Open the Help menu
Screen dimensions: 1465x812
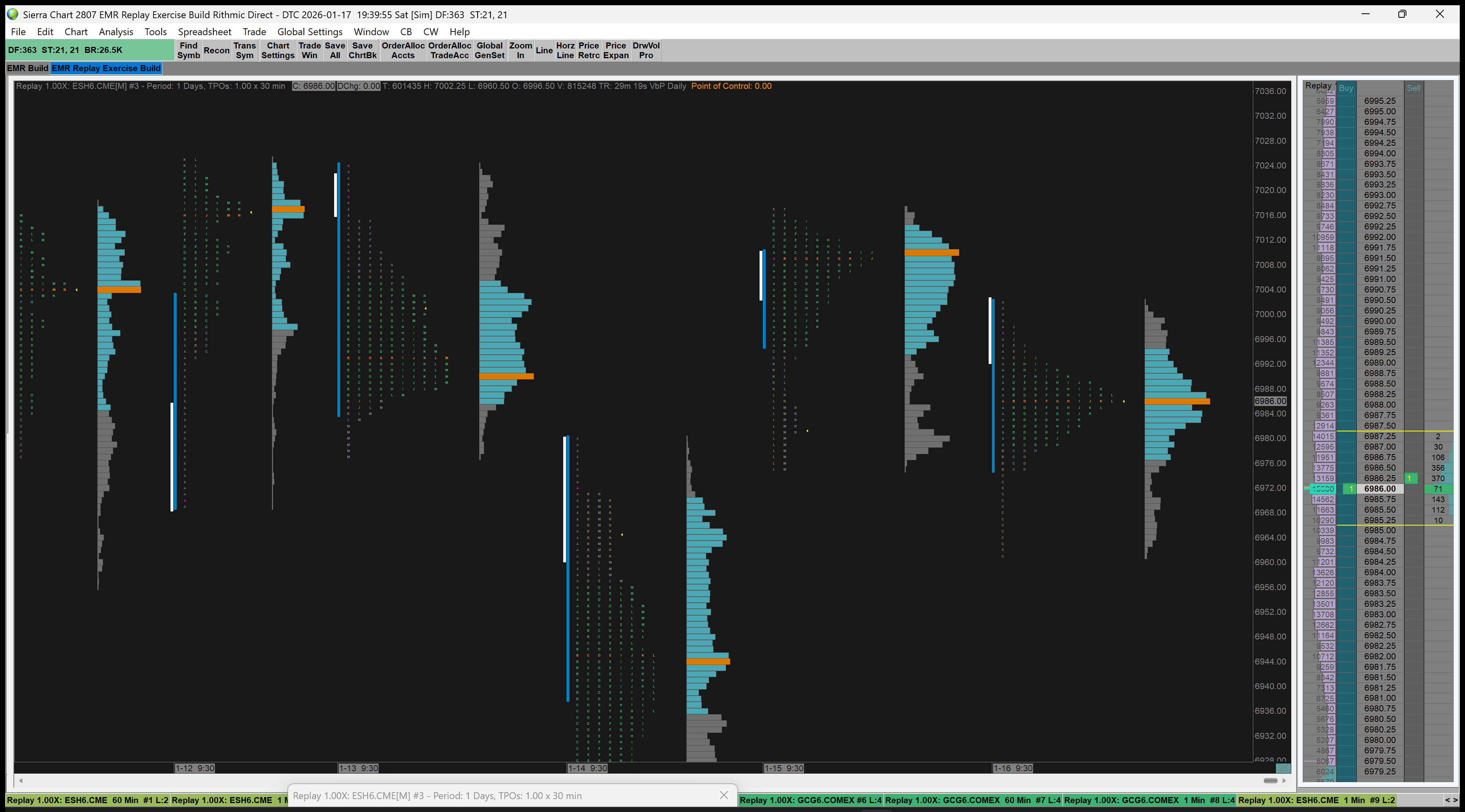click(459, 32)
